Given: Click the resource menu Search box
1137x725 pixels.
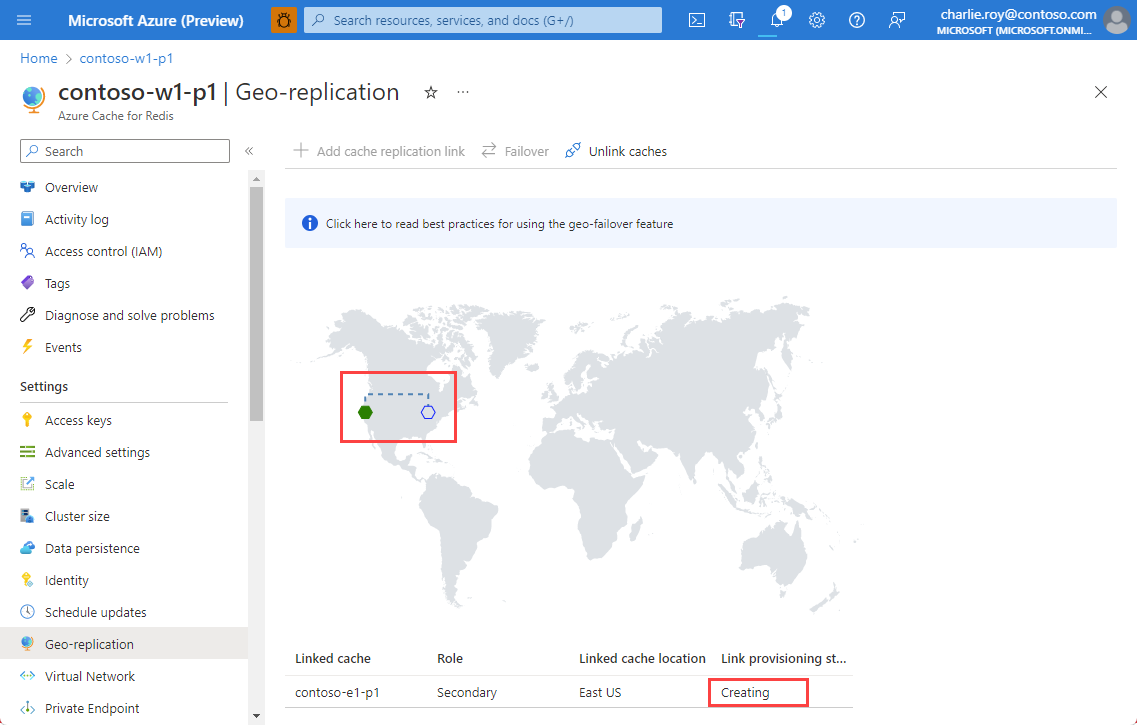Looking at the screenshot, I should coord(124,150).
